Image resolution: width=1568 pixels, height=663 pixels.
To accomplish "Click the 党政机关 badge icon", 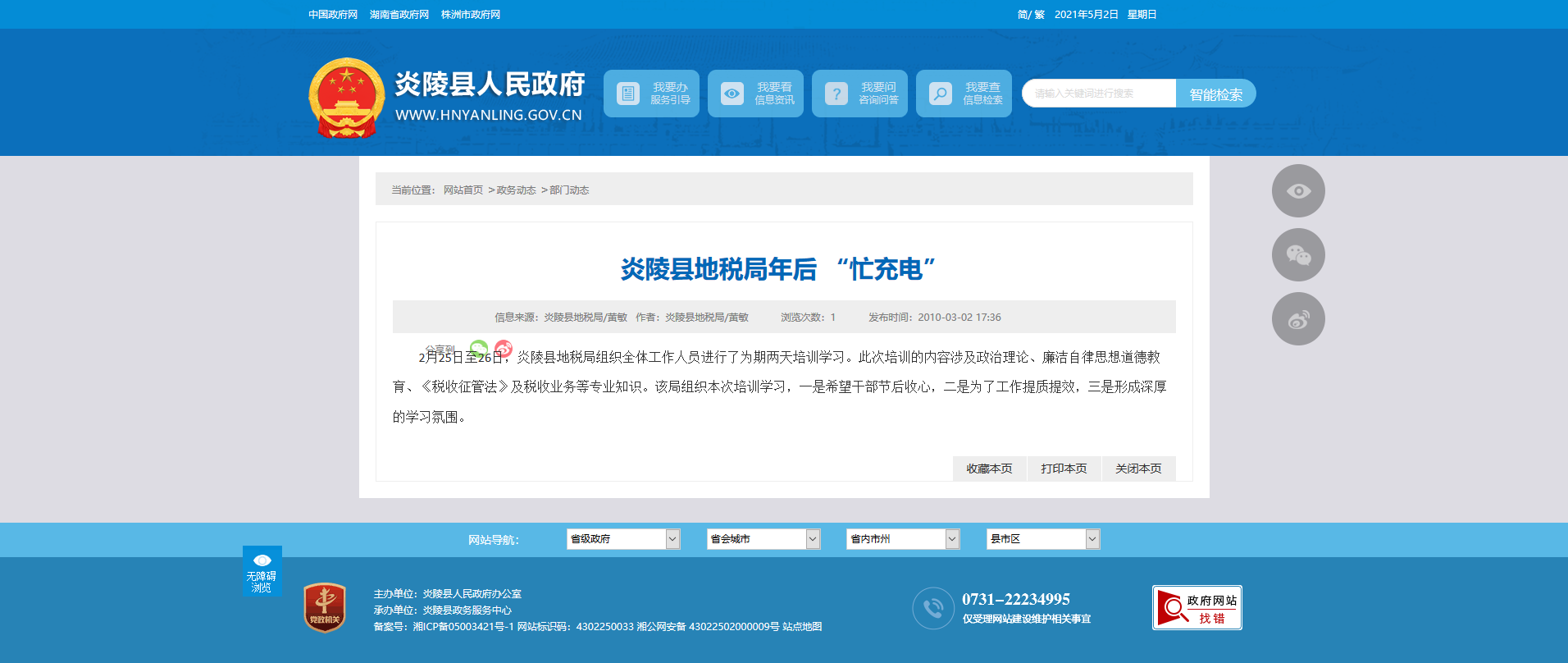I will pyautogui.click(x=325, y=608).
